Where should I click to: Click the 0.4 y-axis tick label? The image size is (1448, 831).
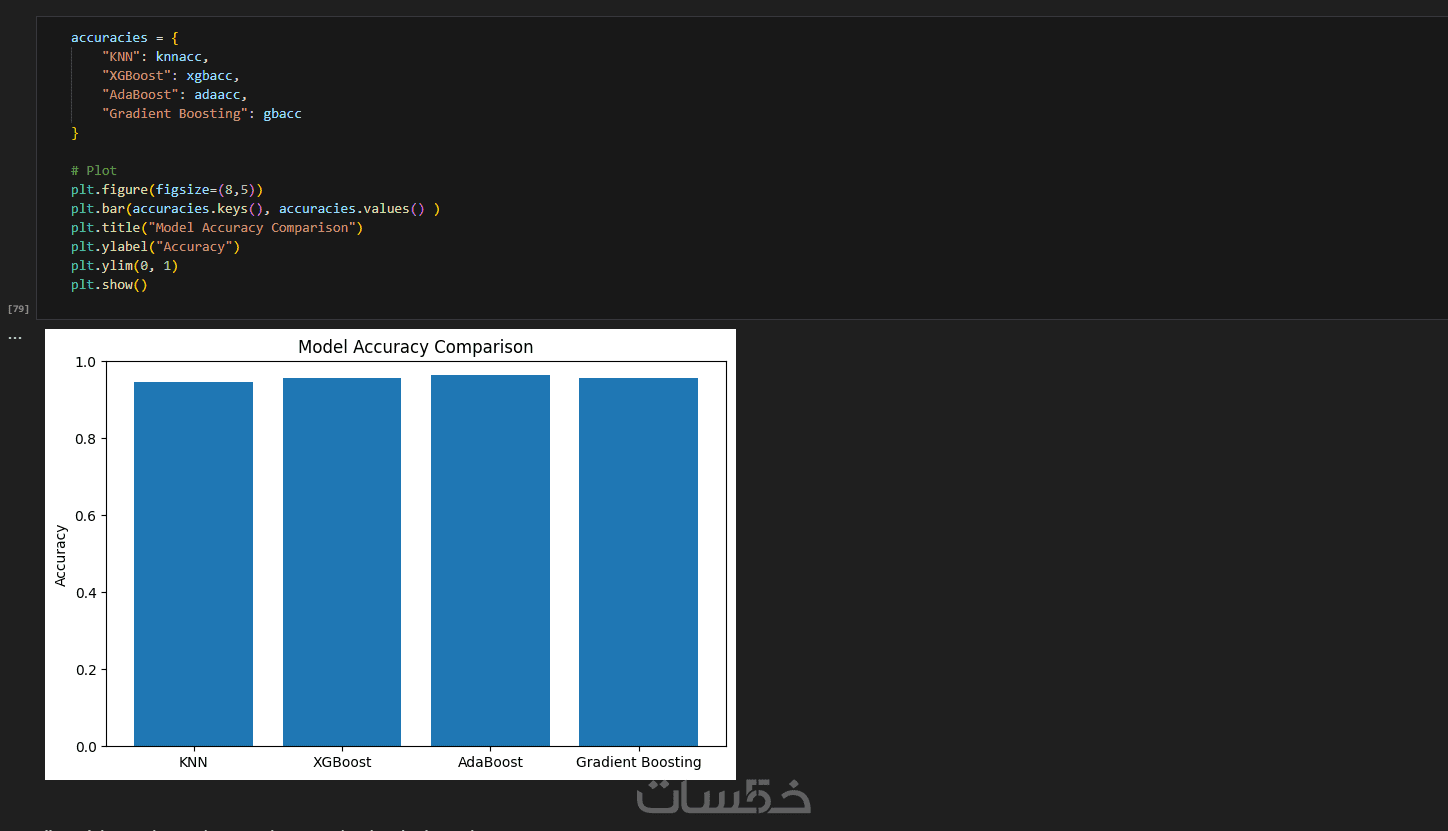pos(86,593)
